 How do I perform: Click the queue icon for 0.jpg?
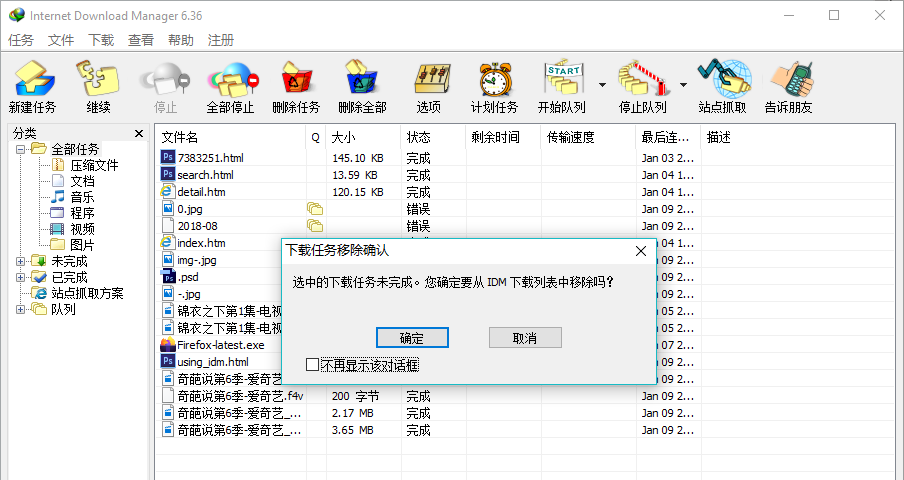click(315, 209)
